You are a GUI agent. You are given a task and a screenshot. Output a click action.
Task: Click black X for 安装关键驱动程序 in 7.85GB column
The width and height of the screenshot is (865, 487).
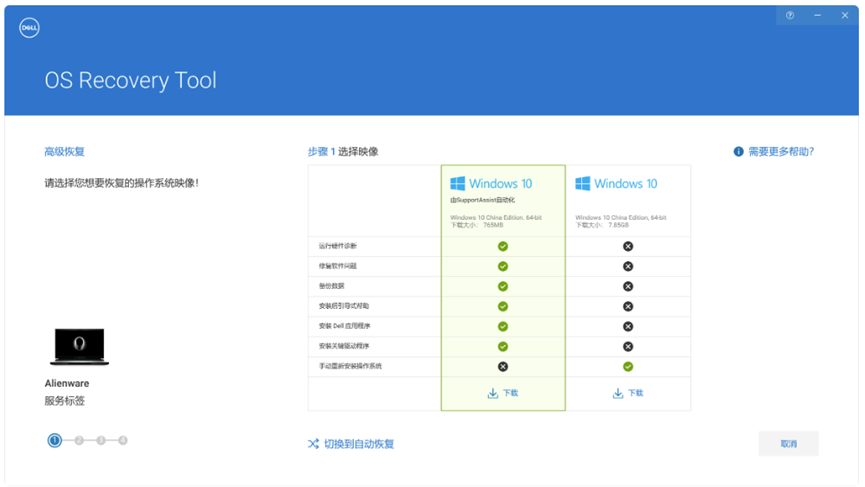(x=628, y=346)
